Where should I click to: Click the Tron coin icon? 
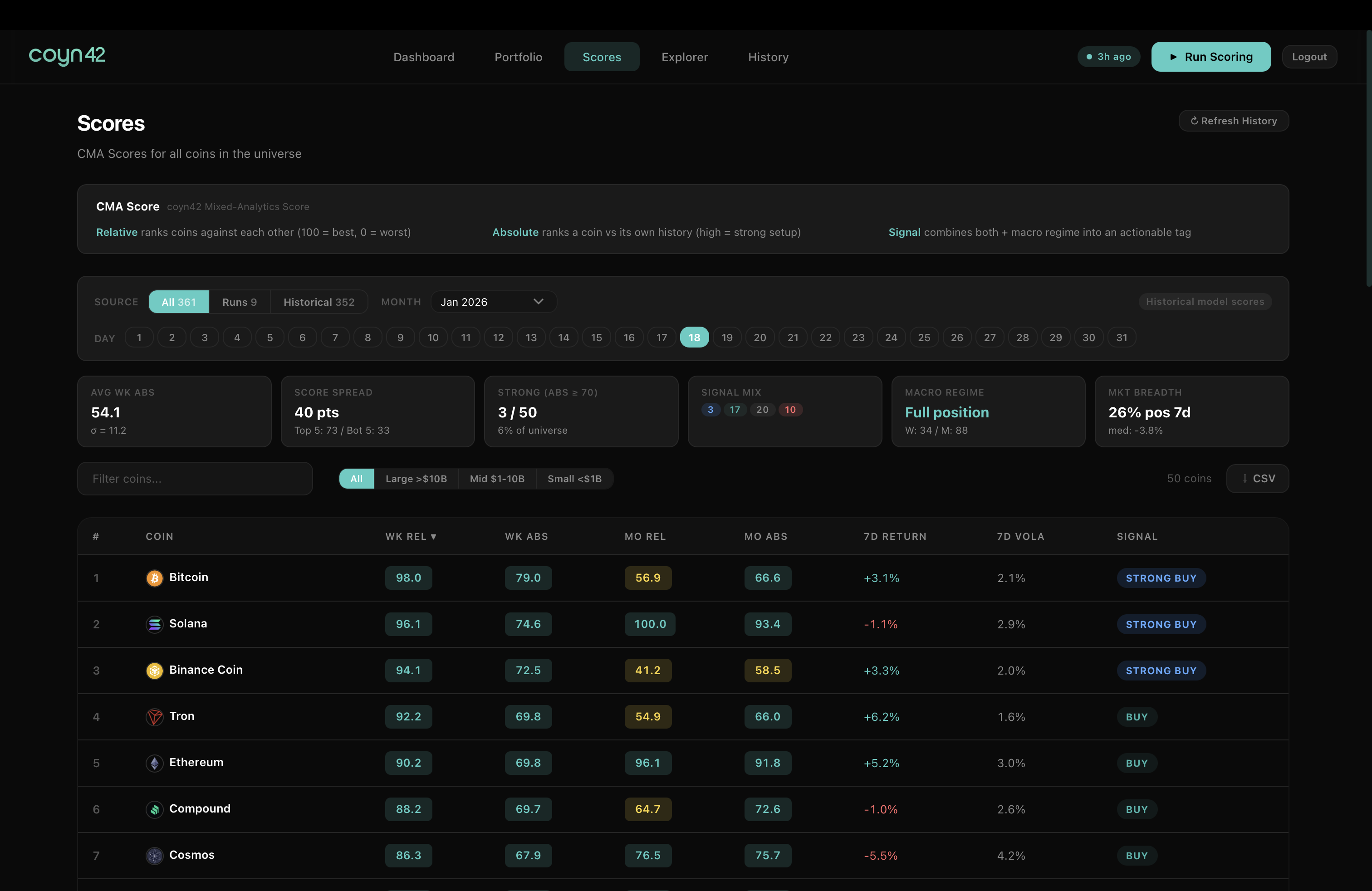tap(154, 716)
